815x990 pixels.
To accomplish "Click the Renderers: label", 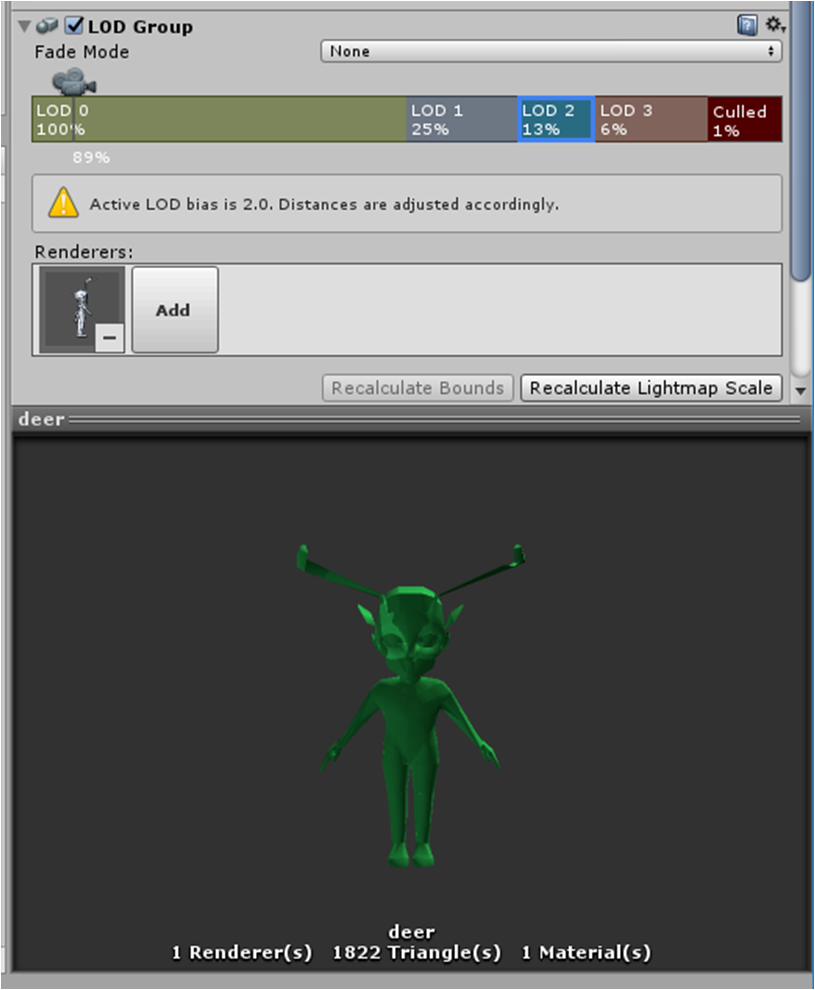I will pyautogui.click(x=84, y=252).
